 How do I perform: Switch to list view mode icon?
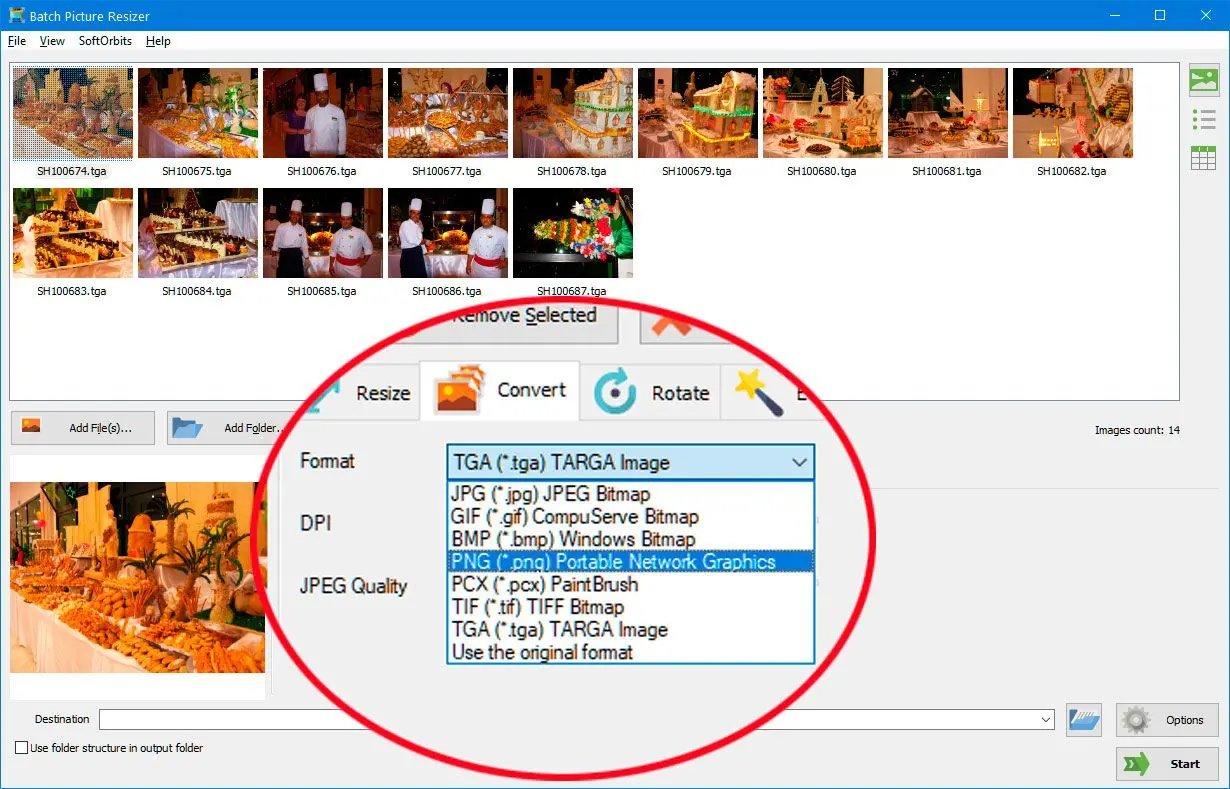1203,120
